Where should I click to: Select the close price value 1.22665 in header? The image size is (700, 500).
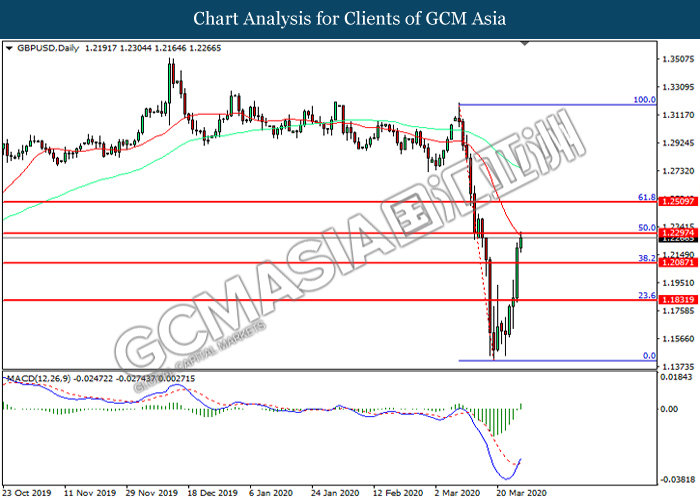[x=205, y=48]
